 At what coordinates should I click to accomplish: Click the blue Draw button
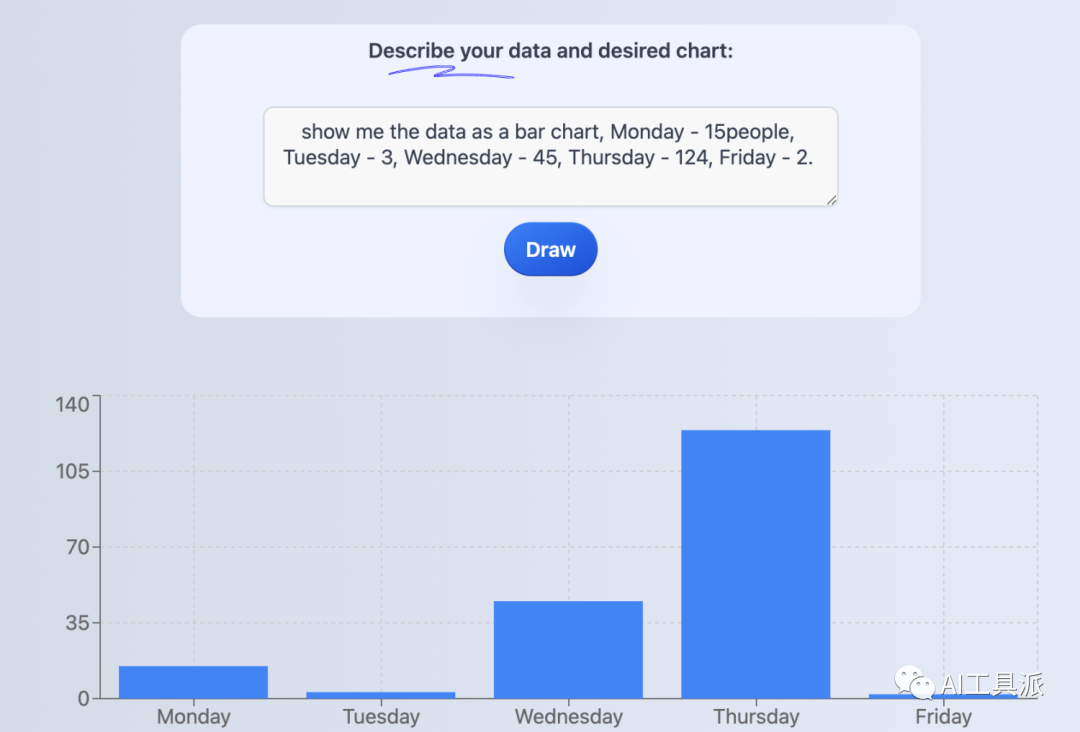click(x=550, y=249)
